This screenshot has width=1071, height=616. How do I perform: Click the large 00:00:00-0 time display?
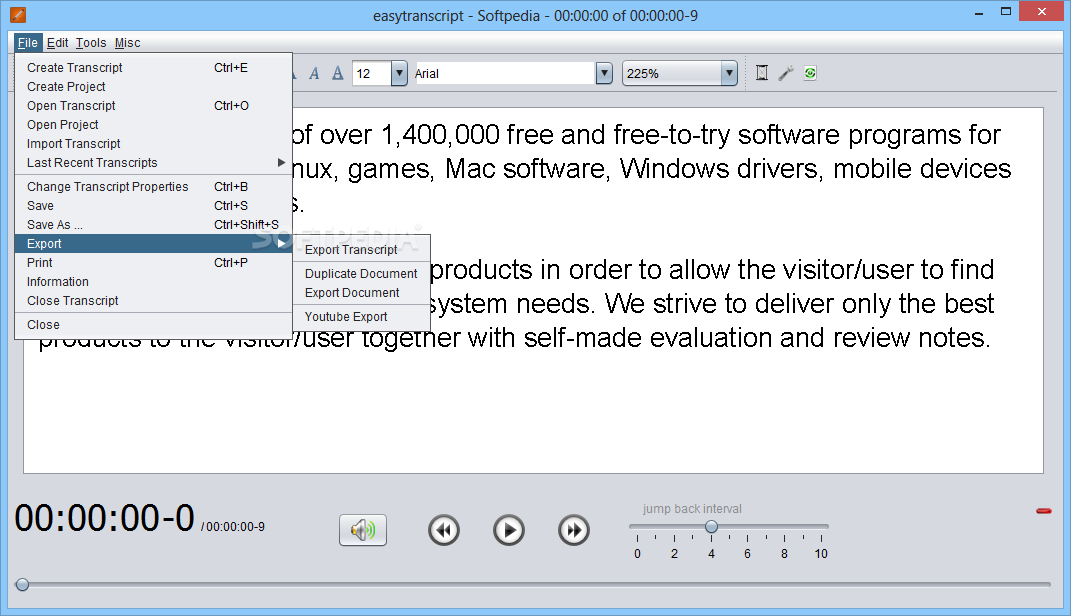click(105, 518)
